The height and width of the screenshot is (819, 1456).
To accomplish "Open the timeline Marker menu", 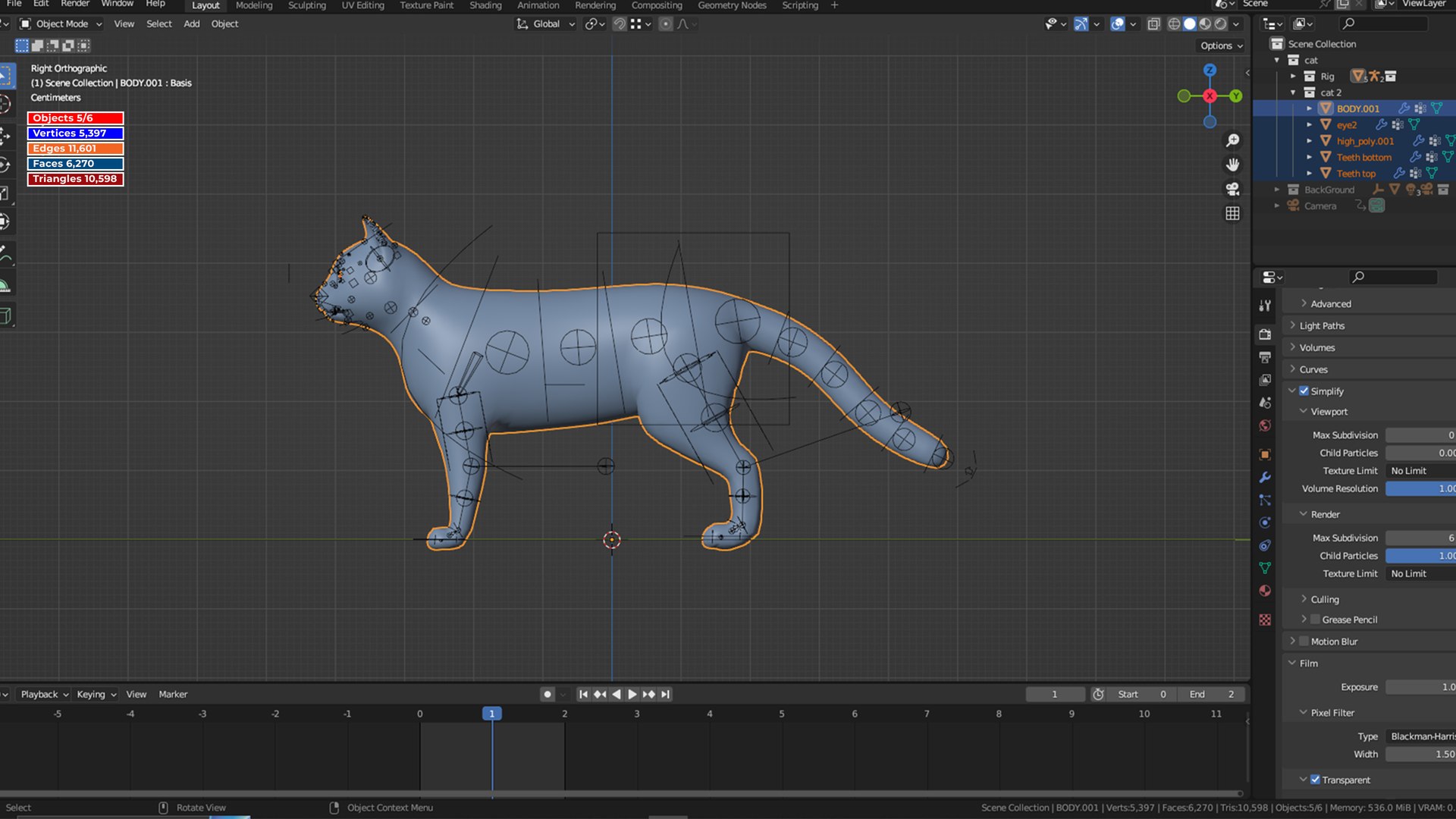I will tap(173, 695).
